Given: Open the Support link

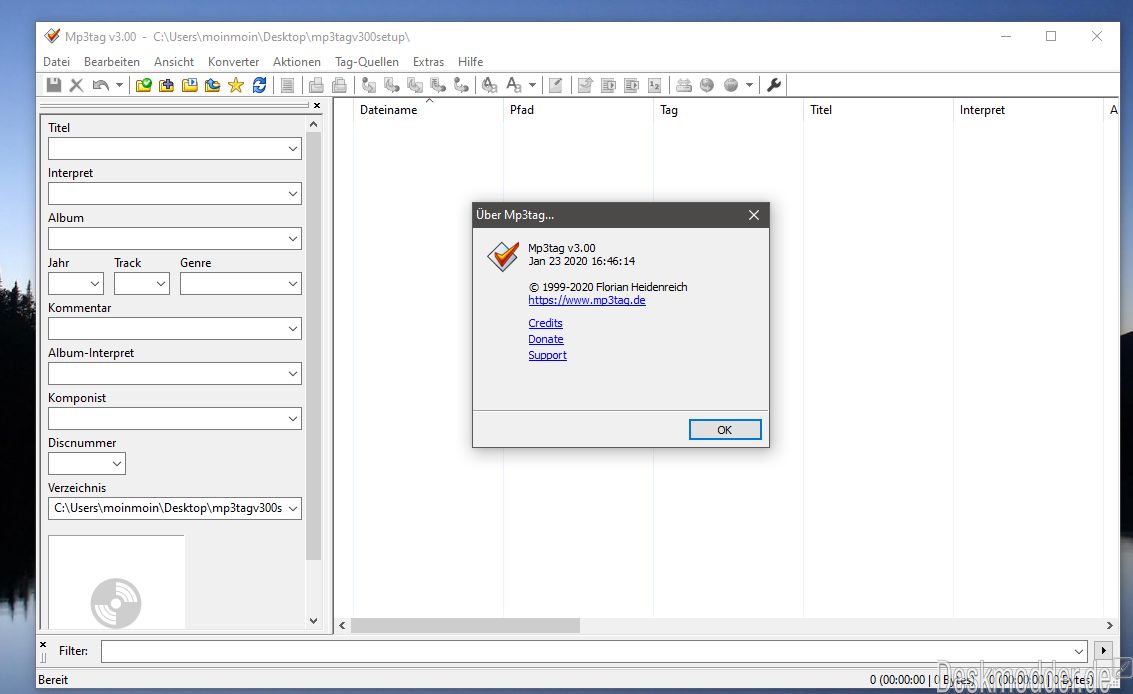Looking at the screenshot, I should (x=548, y=355).
